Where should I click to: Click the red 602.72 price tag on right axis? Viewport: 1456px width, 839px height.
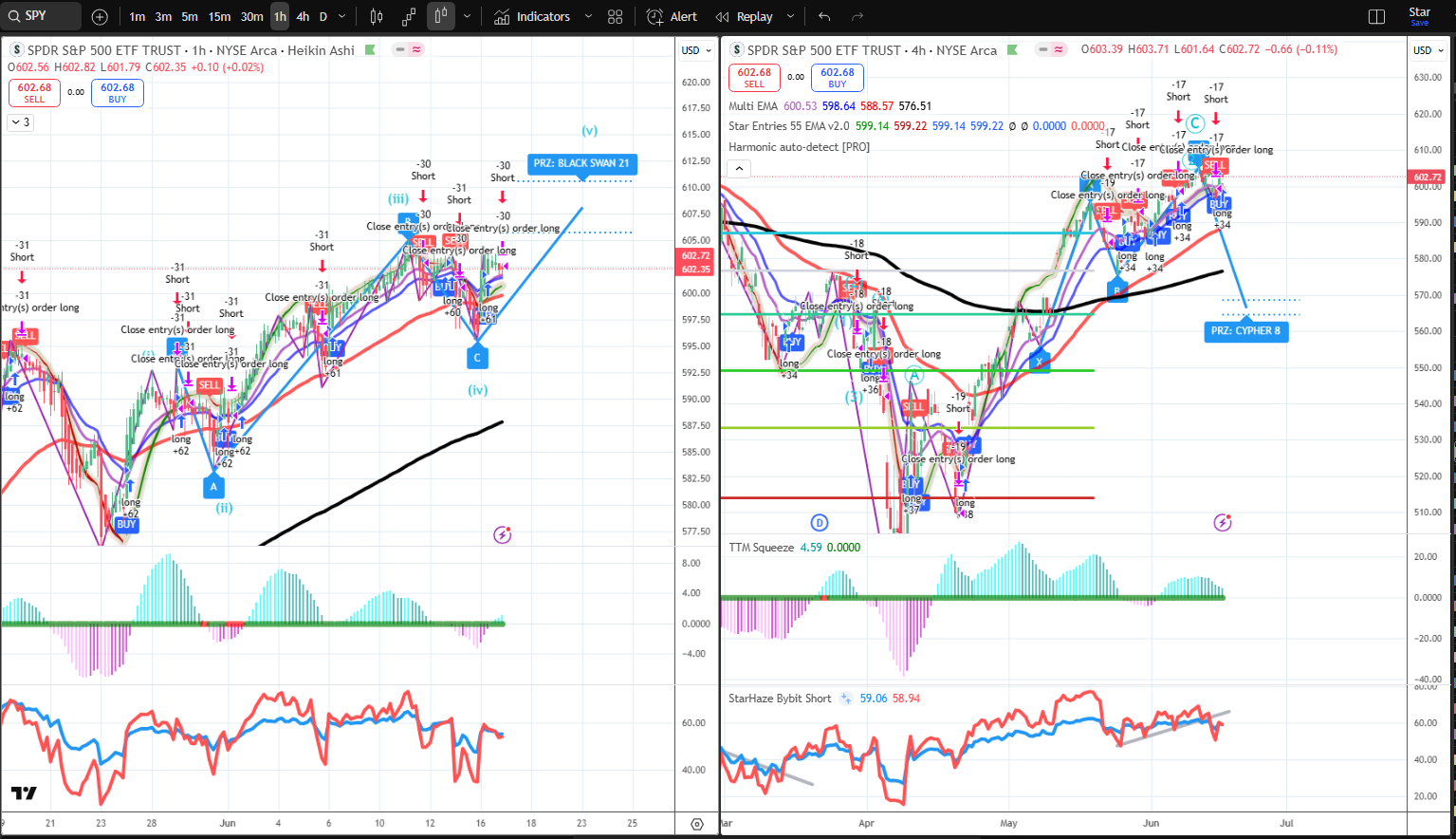1428,177
